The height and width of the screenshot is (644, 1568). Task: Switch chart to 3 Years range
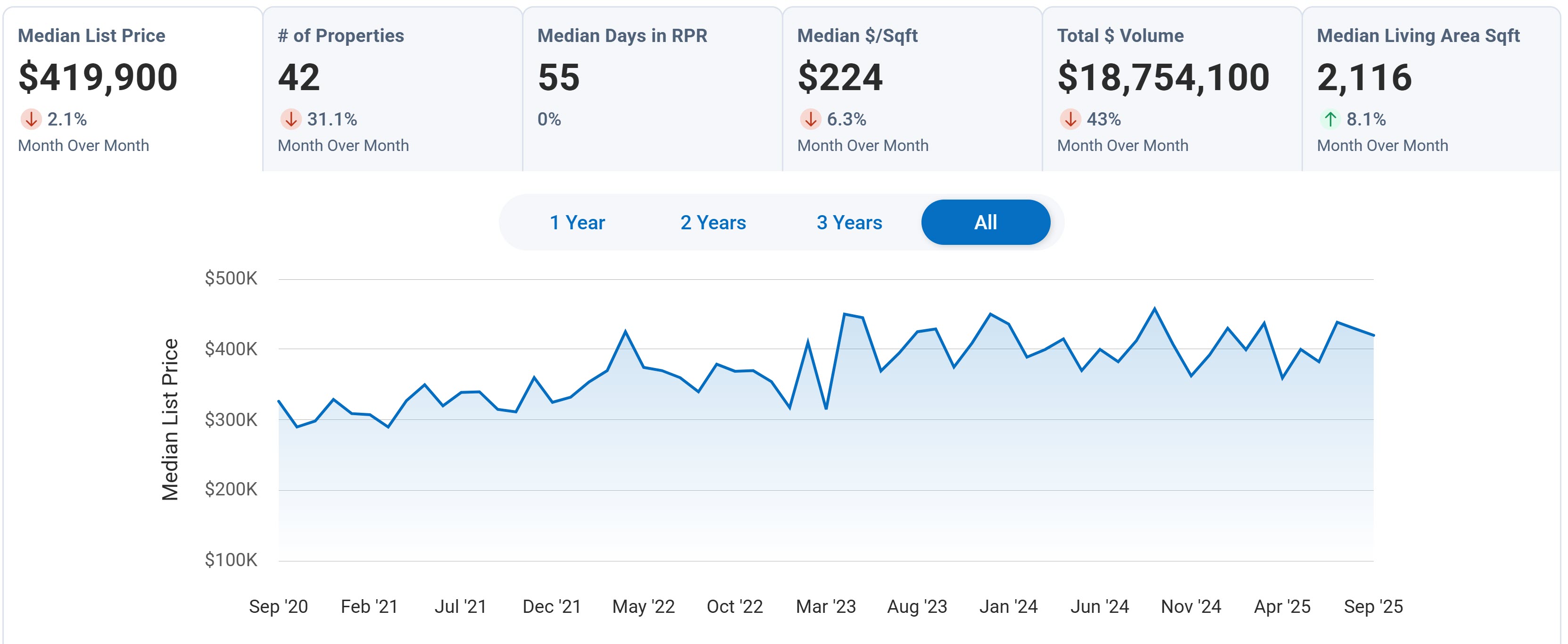pos(849,223)
